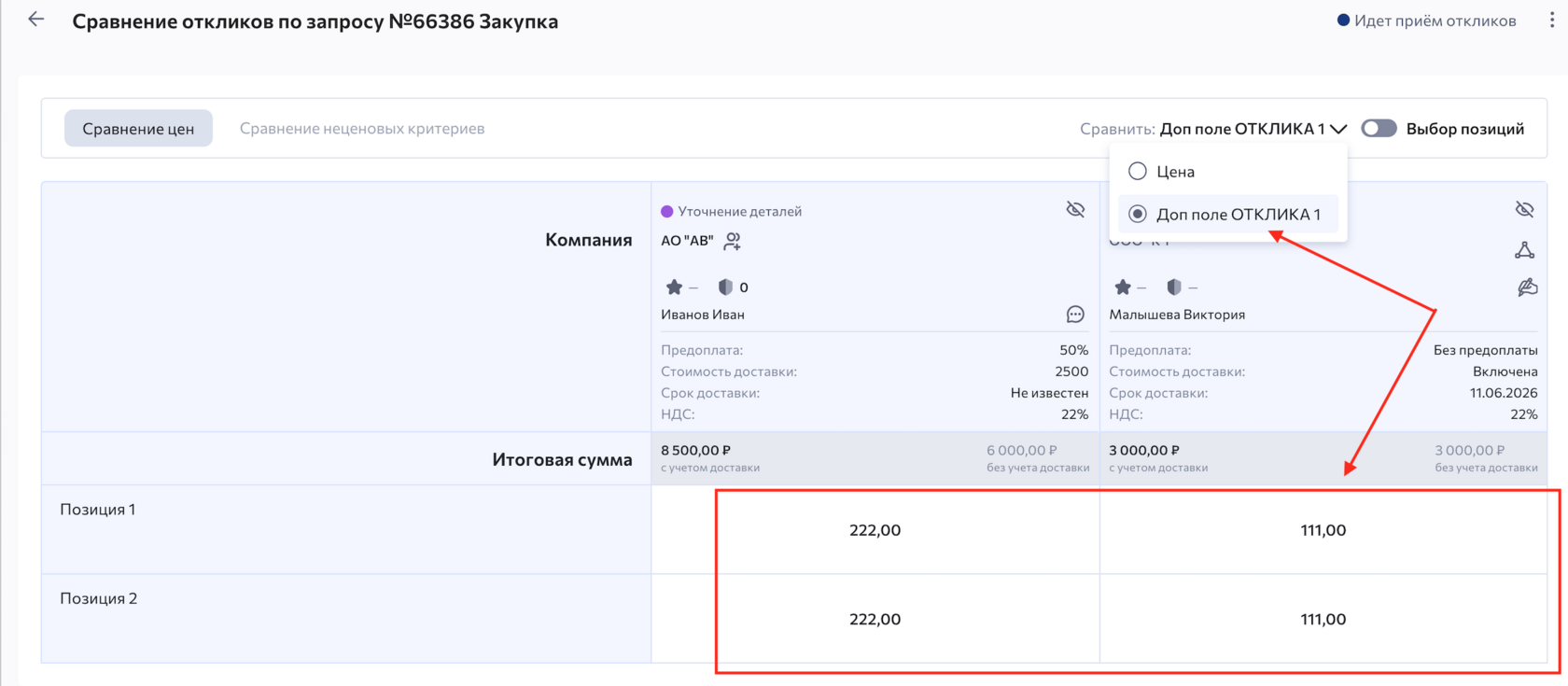Click the Итоговая сумма row header
This screenshot has height=686, width=1568.
click(x=562, y=459)
